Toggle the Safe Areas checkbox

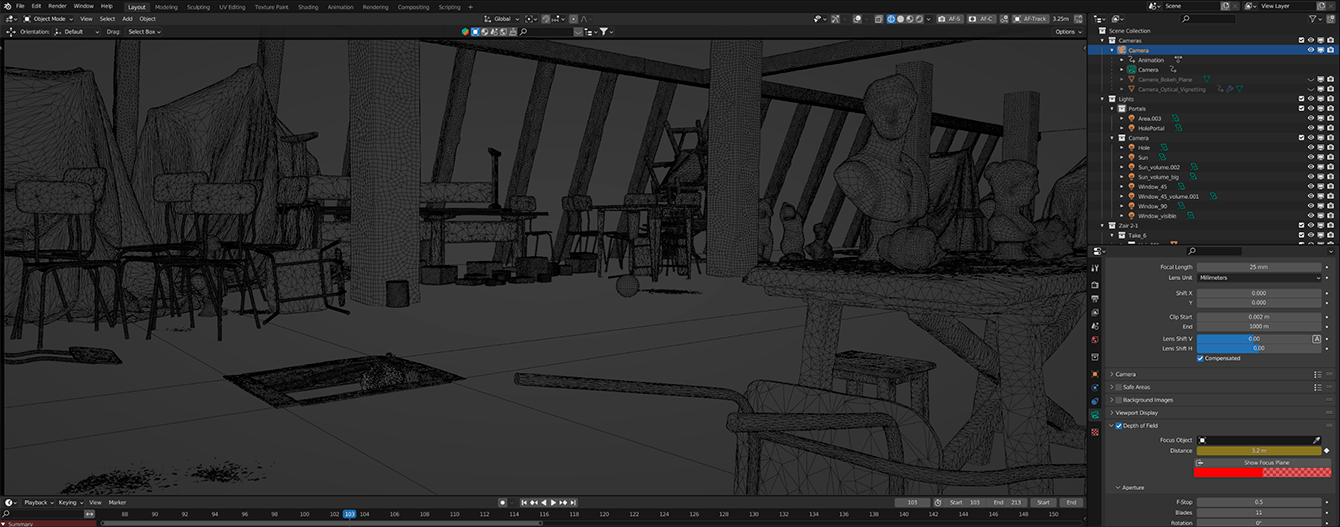[1119, 387]
